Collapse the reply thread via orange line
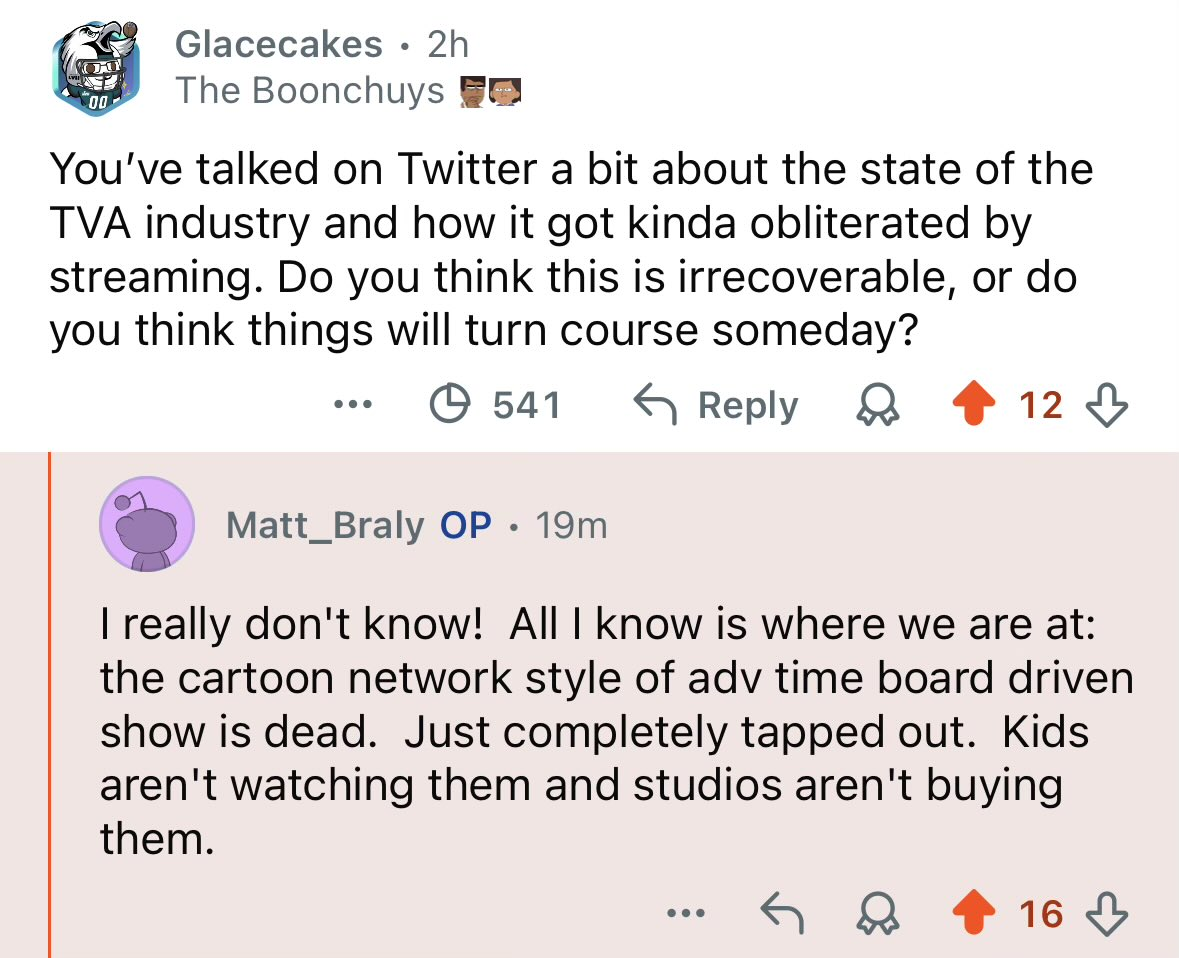Screen dimensions: 1179x958 [50, 700]
